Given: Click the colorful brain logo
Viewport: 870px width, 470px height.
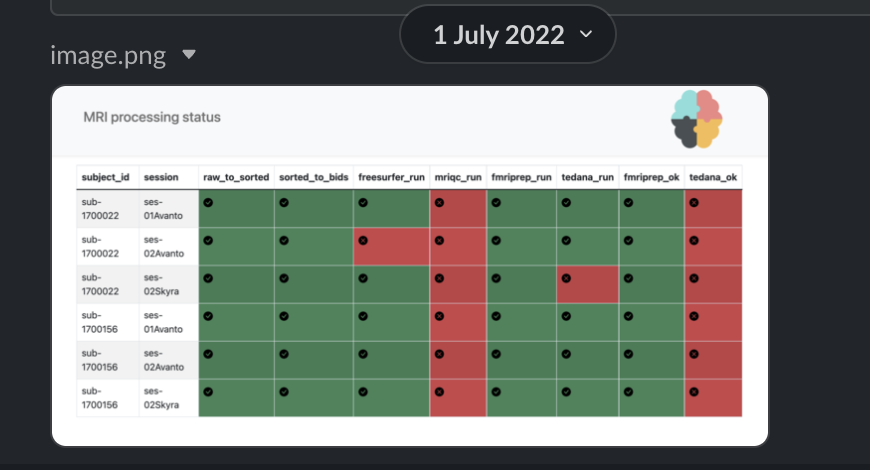Looking at the screenshot, I should 697,118.
